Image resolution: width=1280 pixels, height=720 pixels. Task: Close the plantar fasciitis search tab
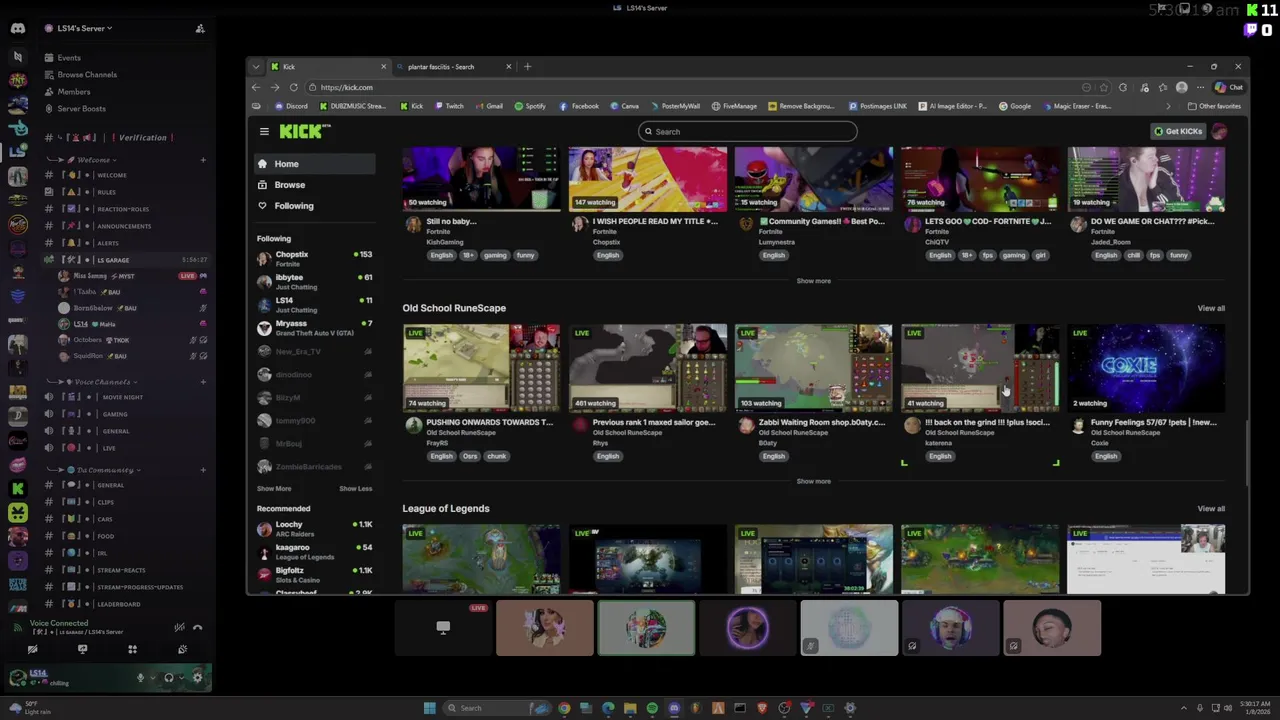[508, 67]
